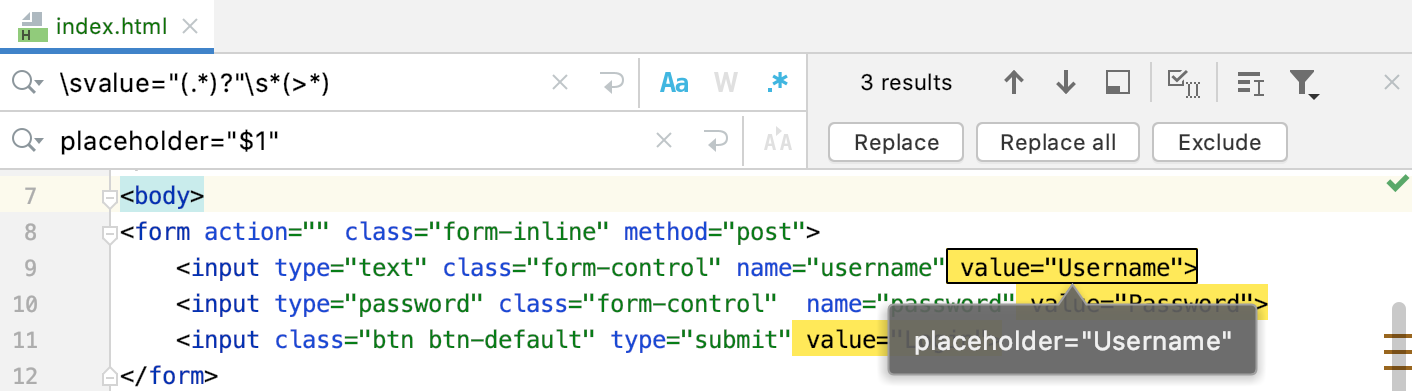Click the type="password" attribute
Image resolution: width=1412 pixels, height=391 pixels.
[380, 304]
